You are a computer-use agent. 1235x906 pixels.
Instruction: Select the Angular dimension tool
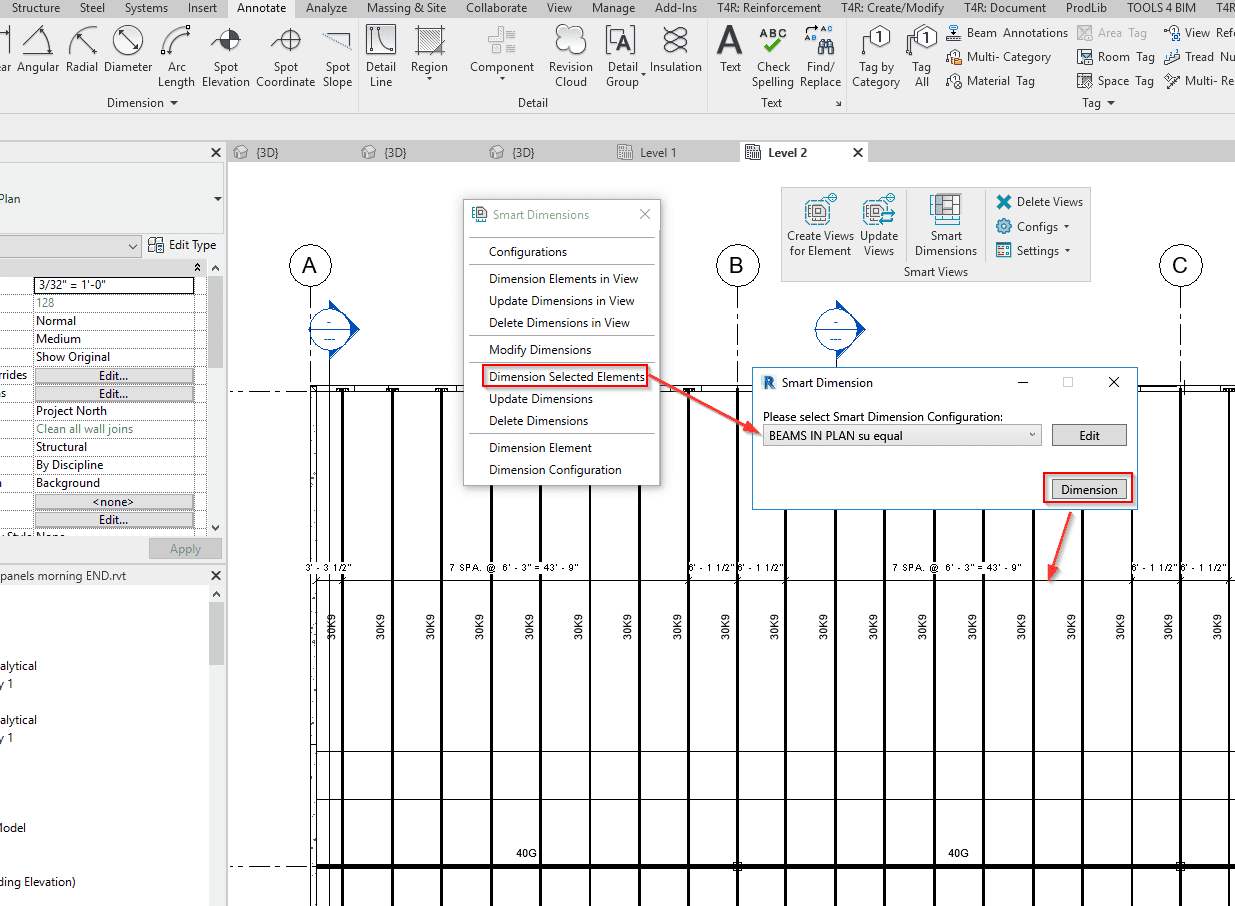coord(39,50)
